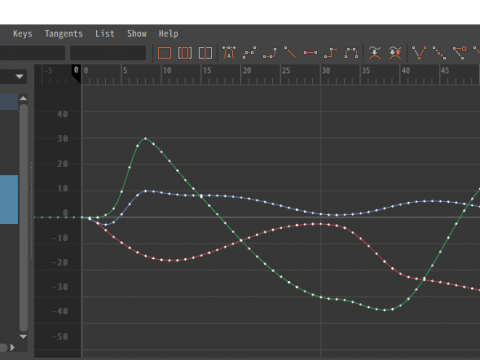Click frame 40 on the time ruler

(x=405, y=71)
